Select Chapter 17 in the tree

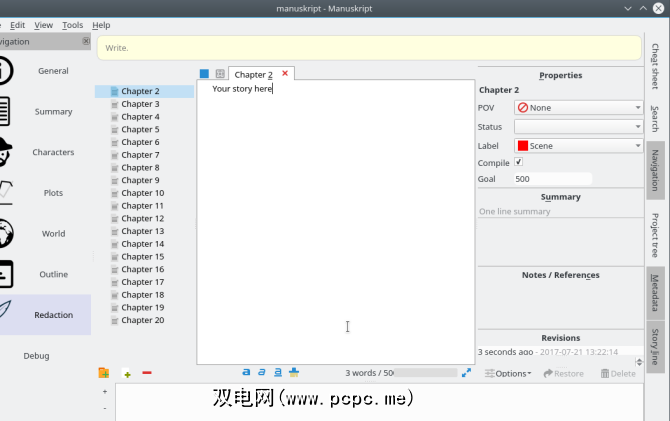click(143, 282)
